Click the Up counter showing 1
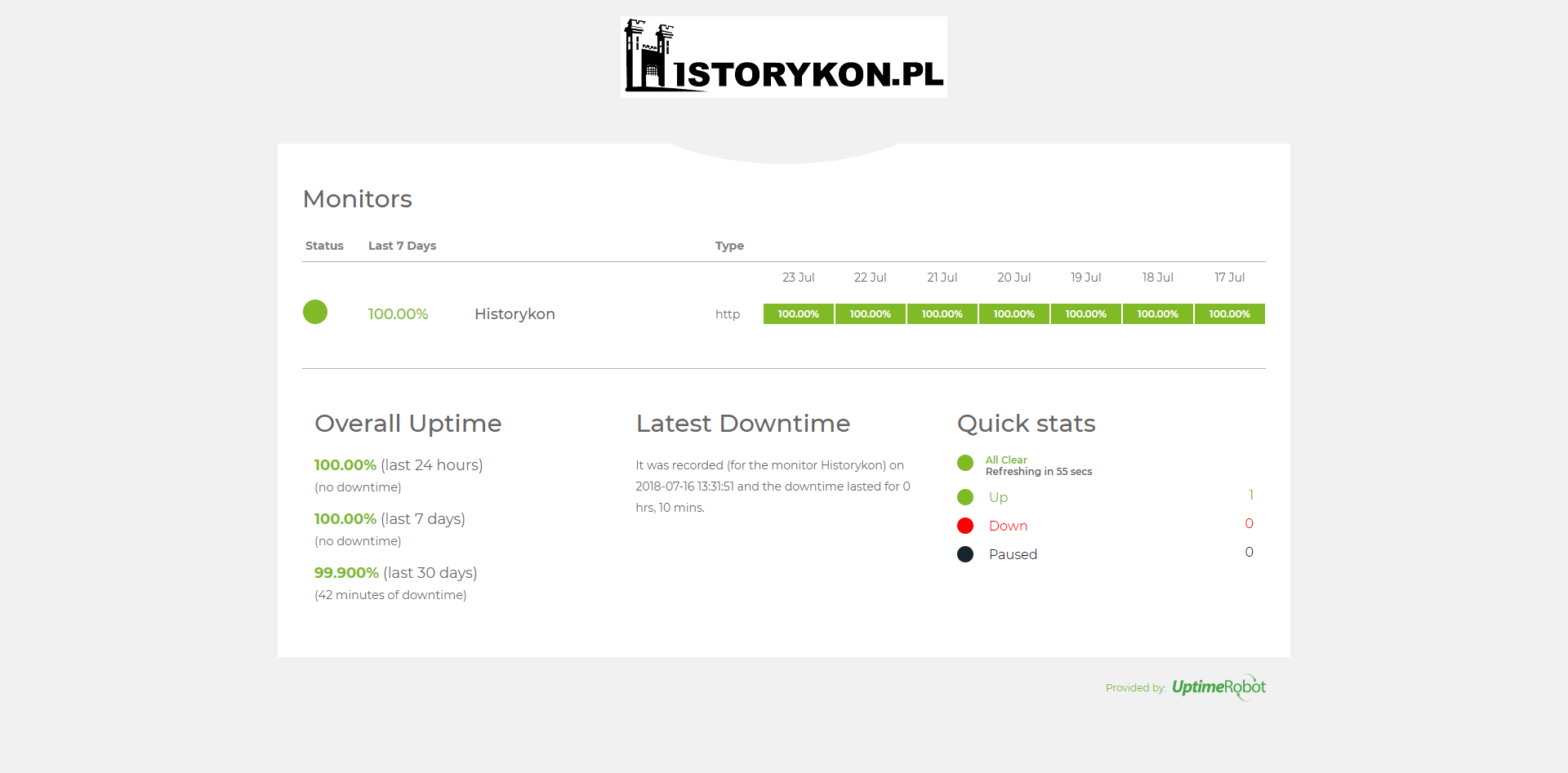 (1251, 495)
